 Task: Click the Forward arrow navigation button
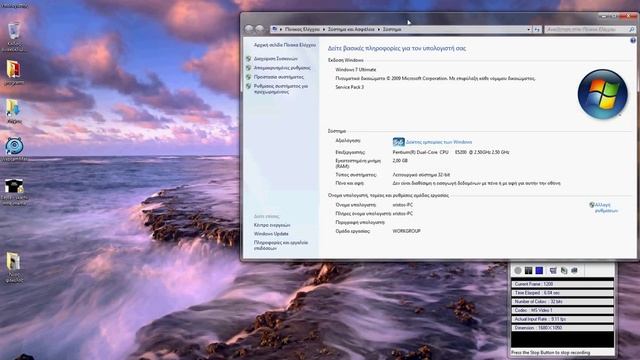coord(260,29)
